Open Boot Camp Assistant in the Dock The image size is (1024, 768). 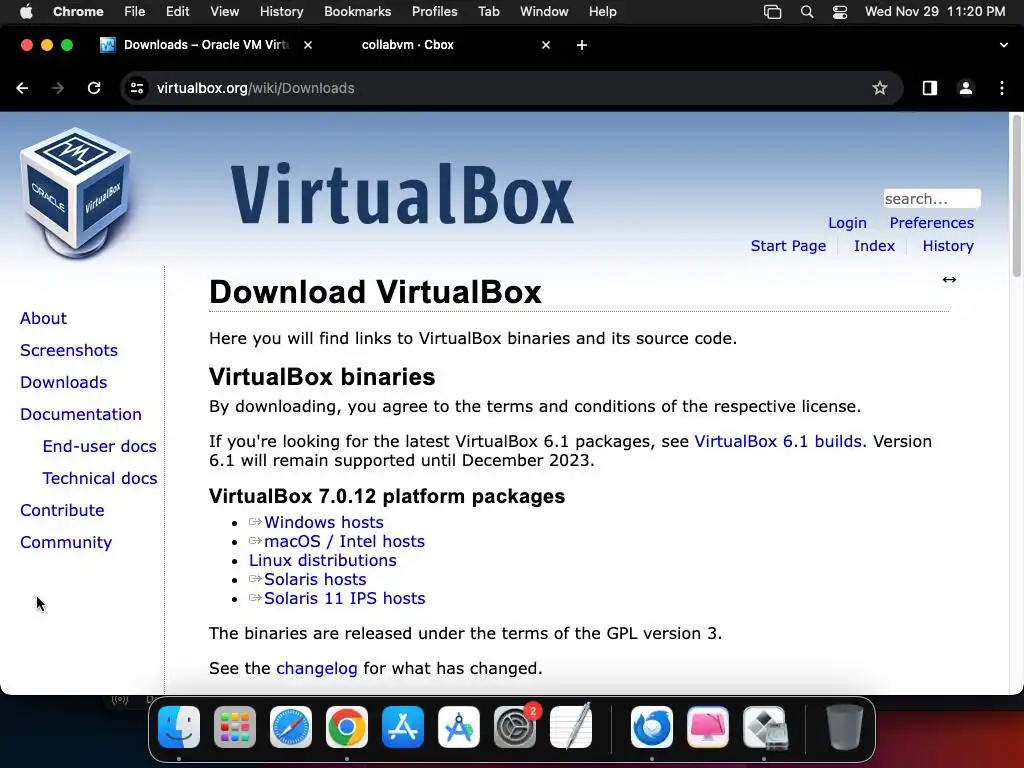tap(764, 727)
